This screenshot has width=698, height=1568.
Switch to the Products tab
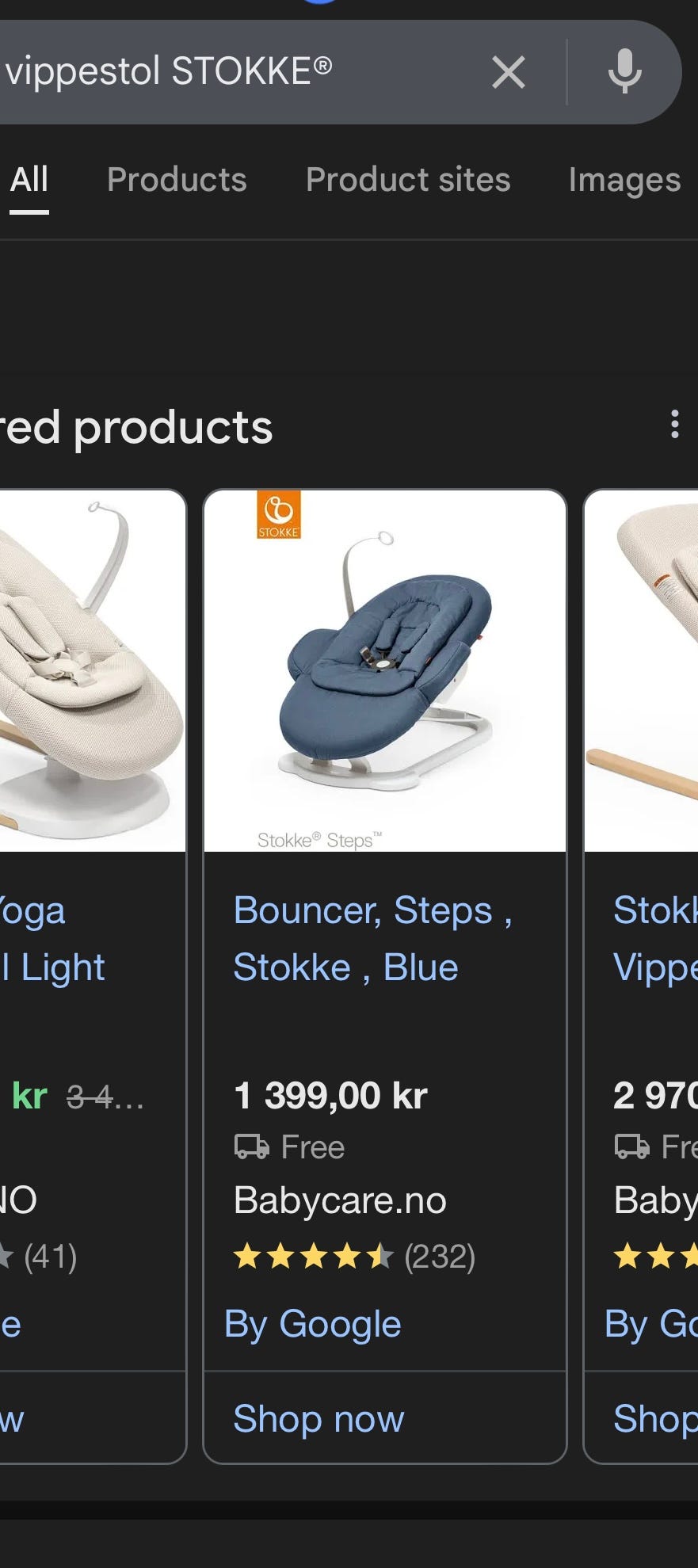coord(177,180)
